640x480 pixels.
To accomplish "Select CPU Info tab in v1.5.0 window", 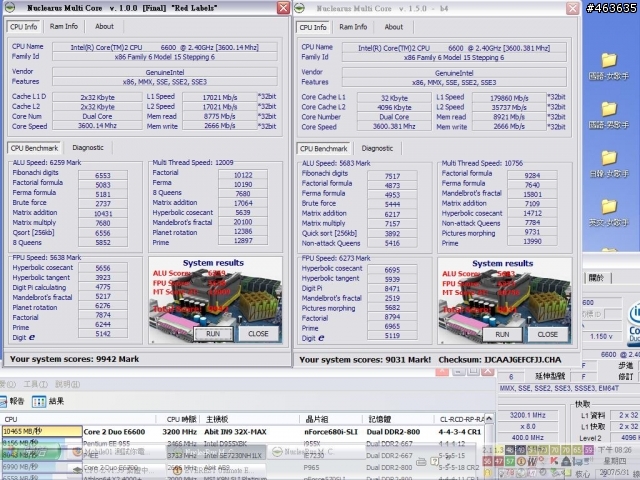I will [x=313, y=28].
